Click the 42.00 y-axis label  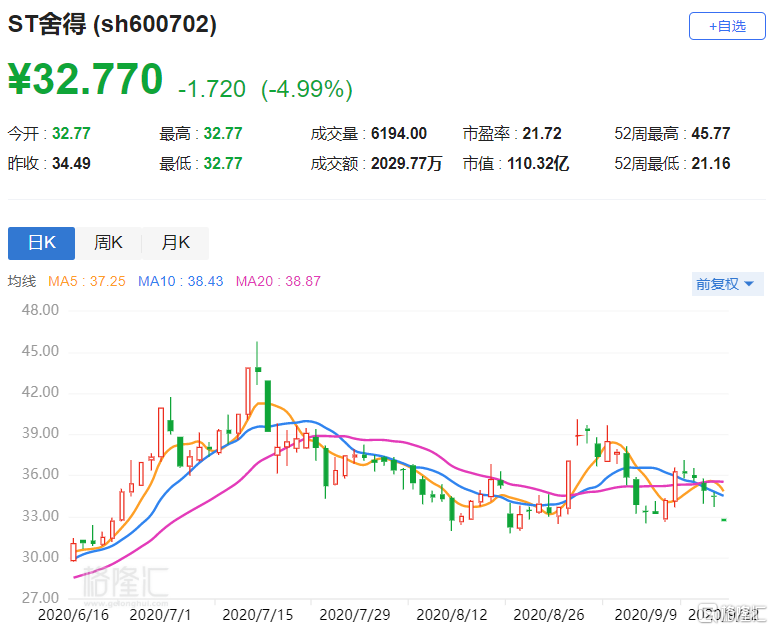[x=40, y=392]
